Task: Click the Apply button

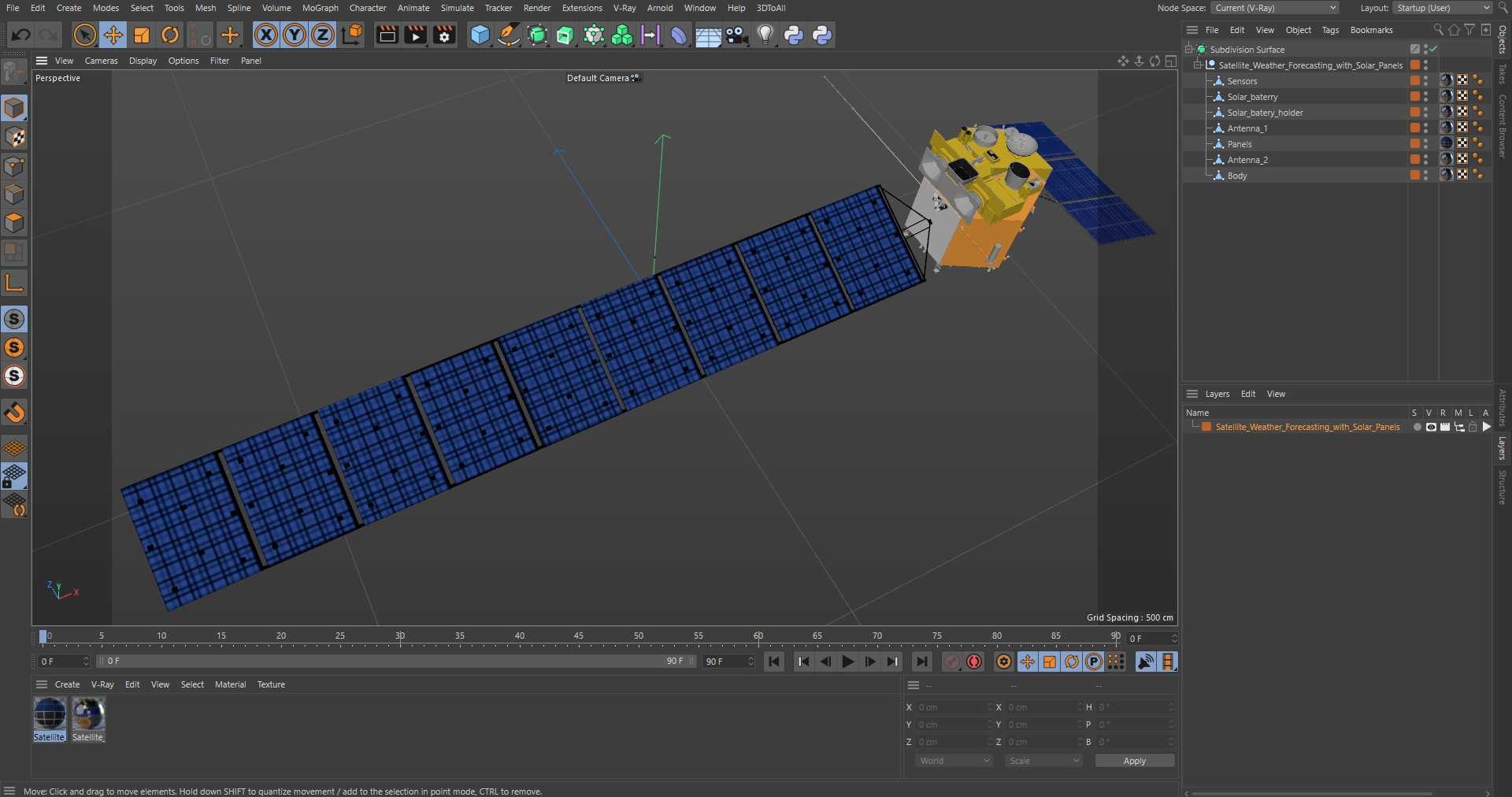Action: pyautogui.click(x=1135, y=761)
